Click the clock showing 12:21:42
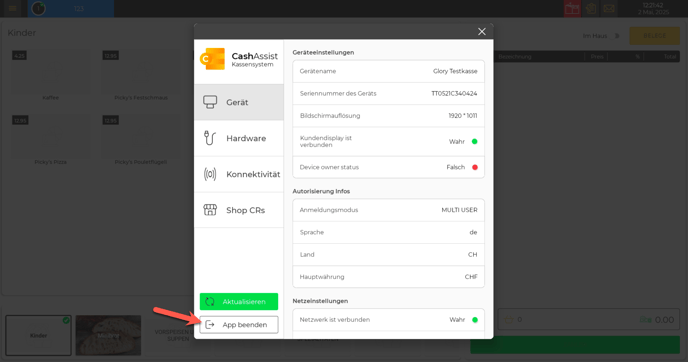688x362 pixels. click(653, 5)
